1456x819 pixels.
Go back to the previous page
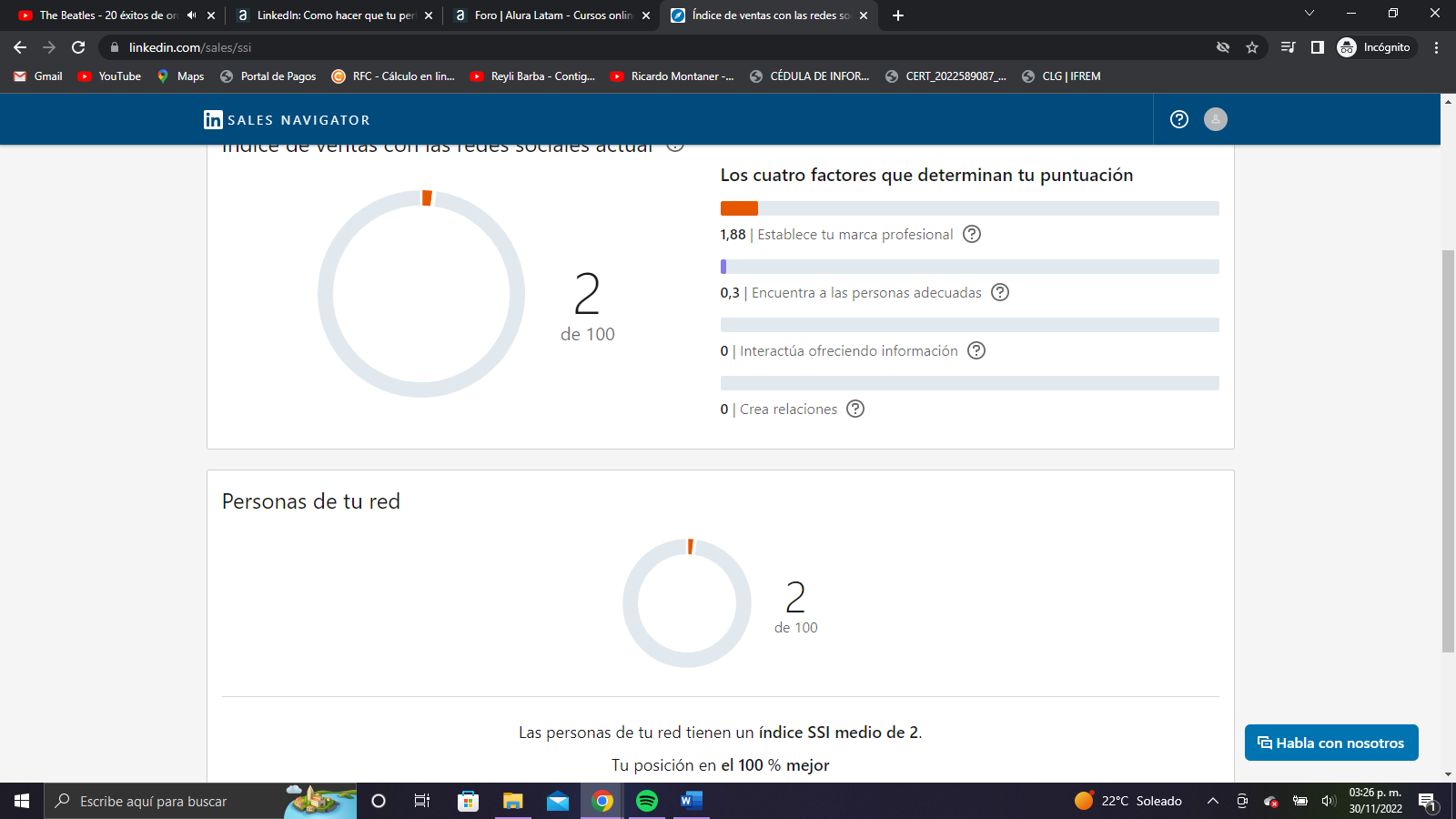20,47
